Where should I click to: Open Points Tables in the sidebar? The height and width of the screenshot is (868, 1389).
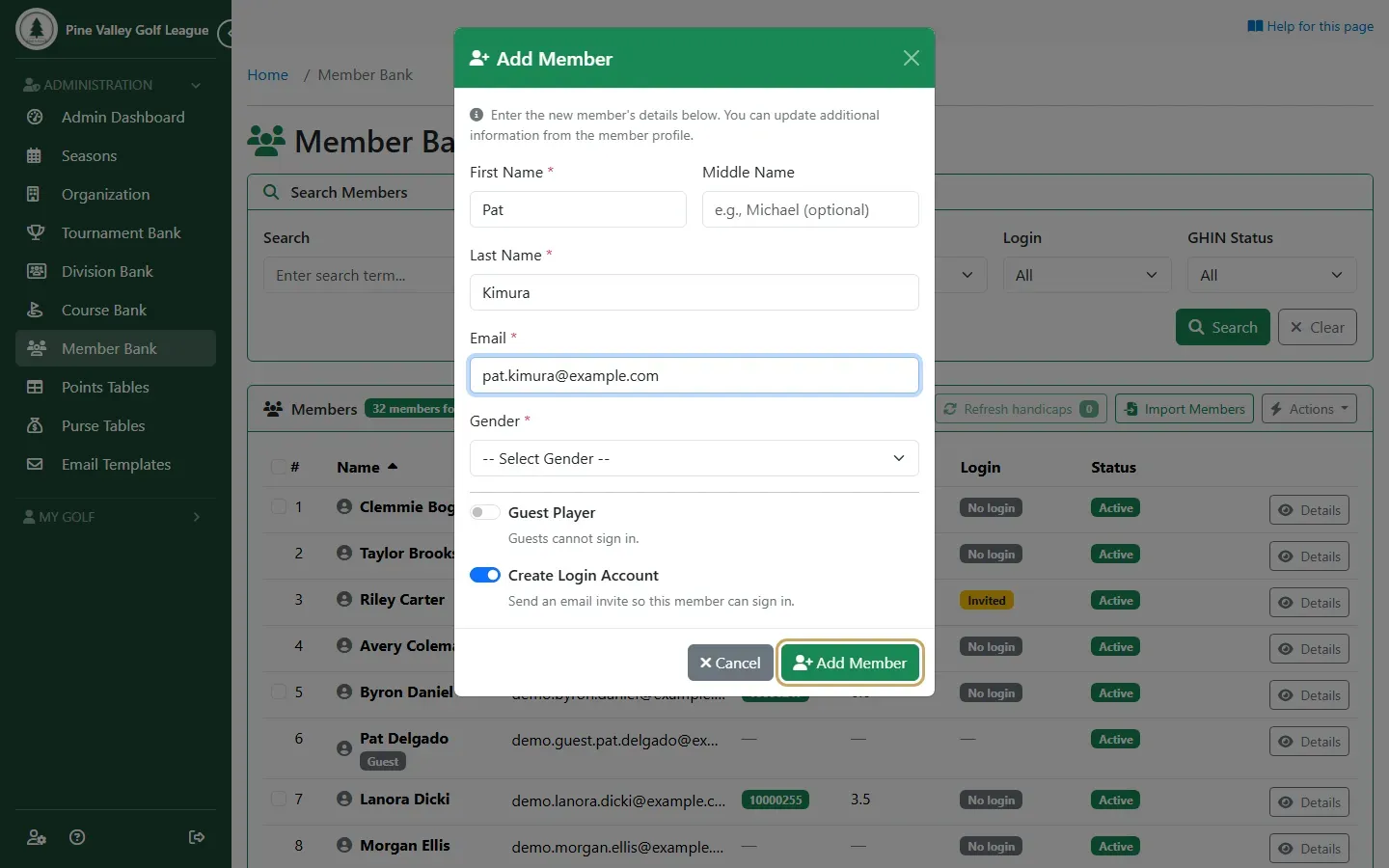point(116,387)
